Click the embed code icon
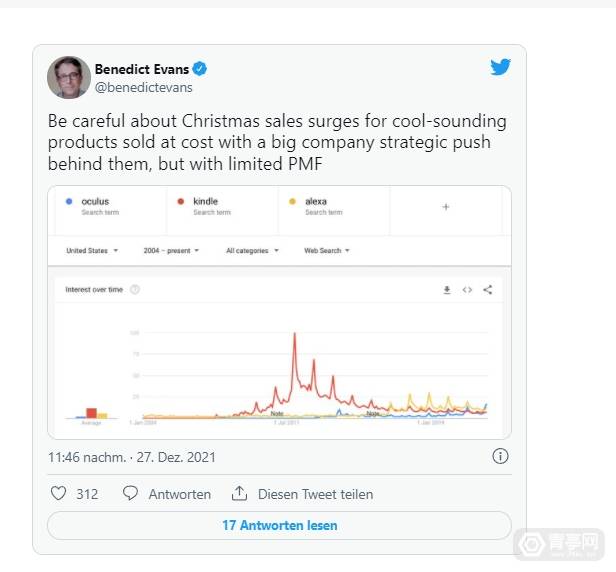The width and height of the screenshot is (616, 572). [467, 290]
